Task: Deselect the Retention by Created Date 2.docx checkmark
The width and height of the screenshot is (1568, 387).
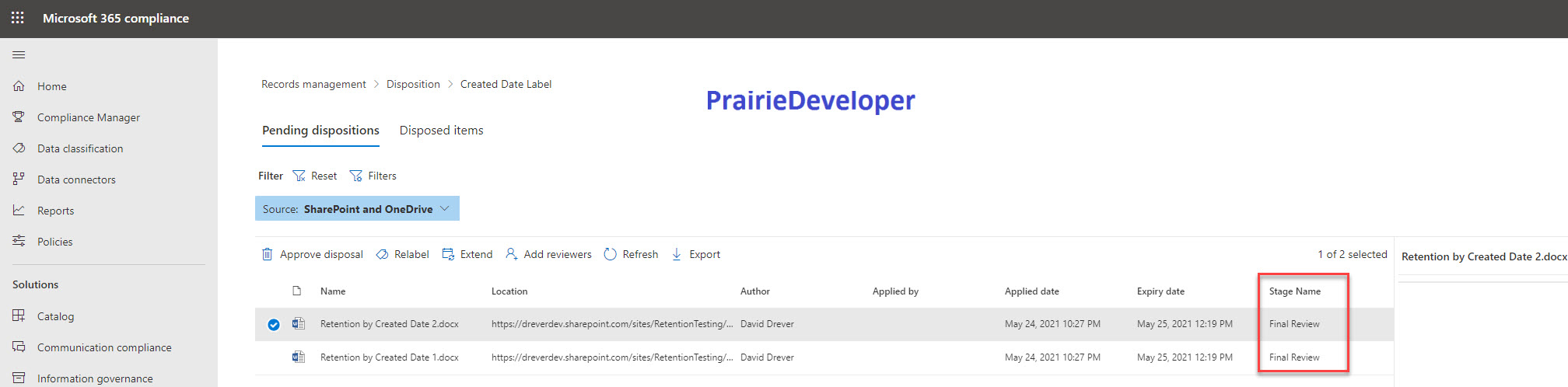Action: click(274, 325)
